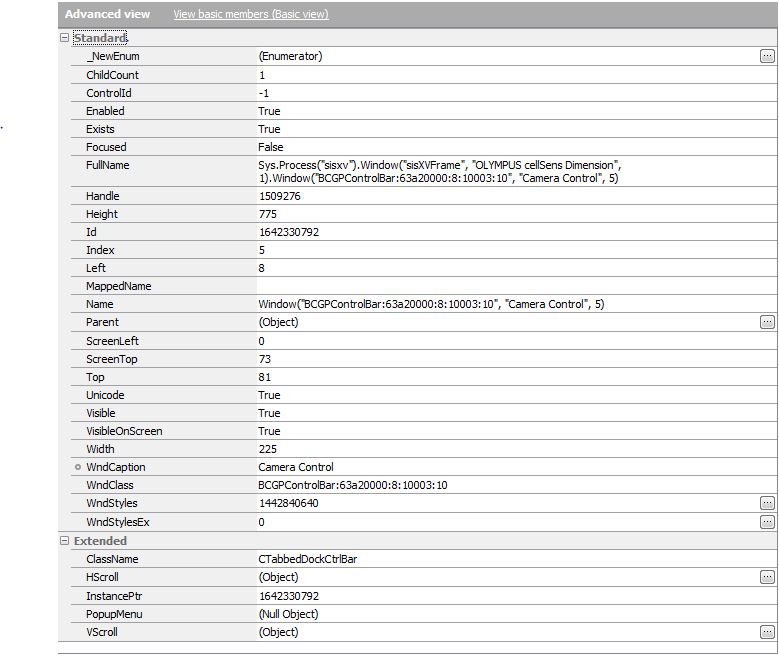779x656 pixels.
Task: Select the InstancePtr property row
Action: coord(114,596)
